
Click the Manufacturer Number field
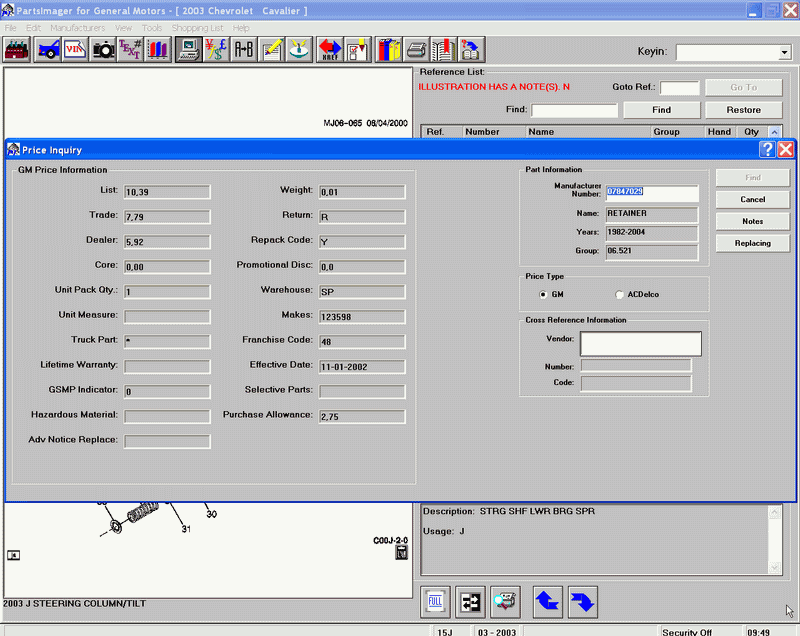(652, 193)
